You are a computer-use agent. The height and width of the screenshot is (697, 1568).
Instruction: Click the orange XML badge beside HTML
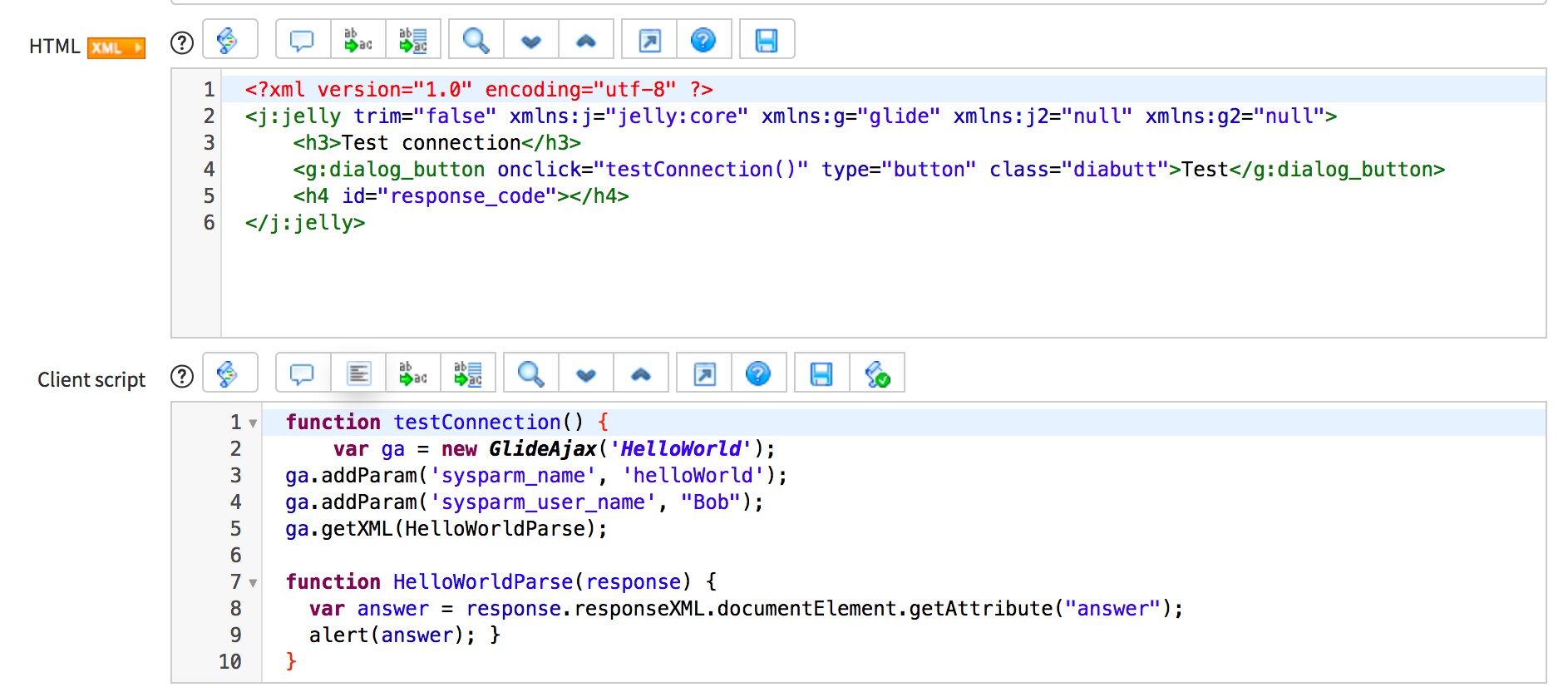(x=116, y=47)
